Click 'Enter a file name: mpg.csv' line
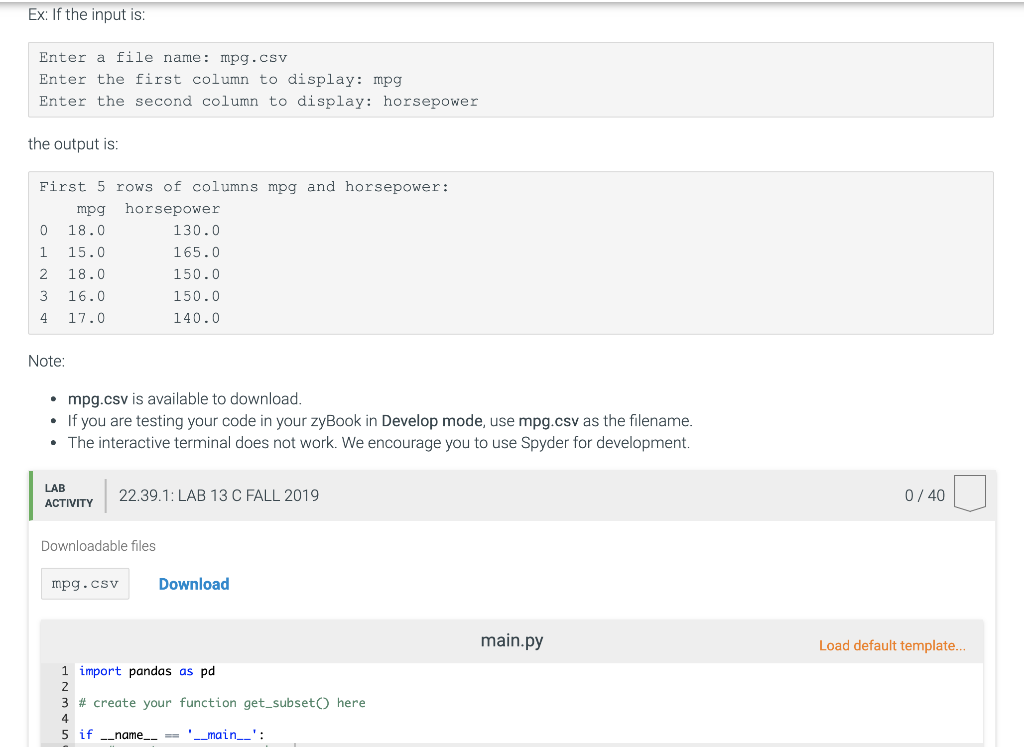 pyautogui.click(x=163, y=57)
